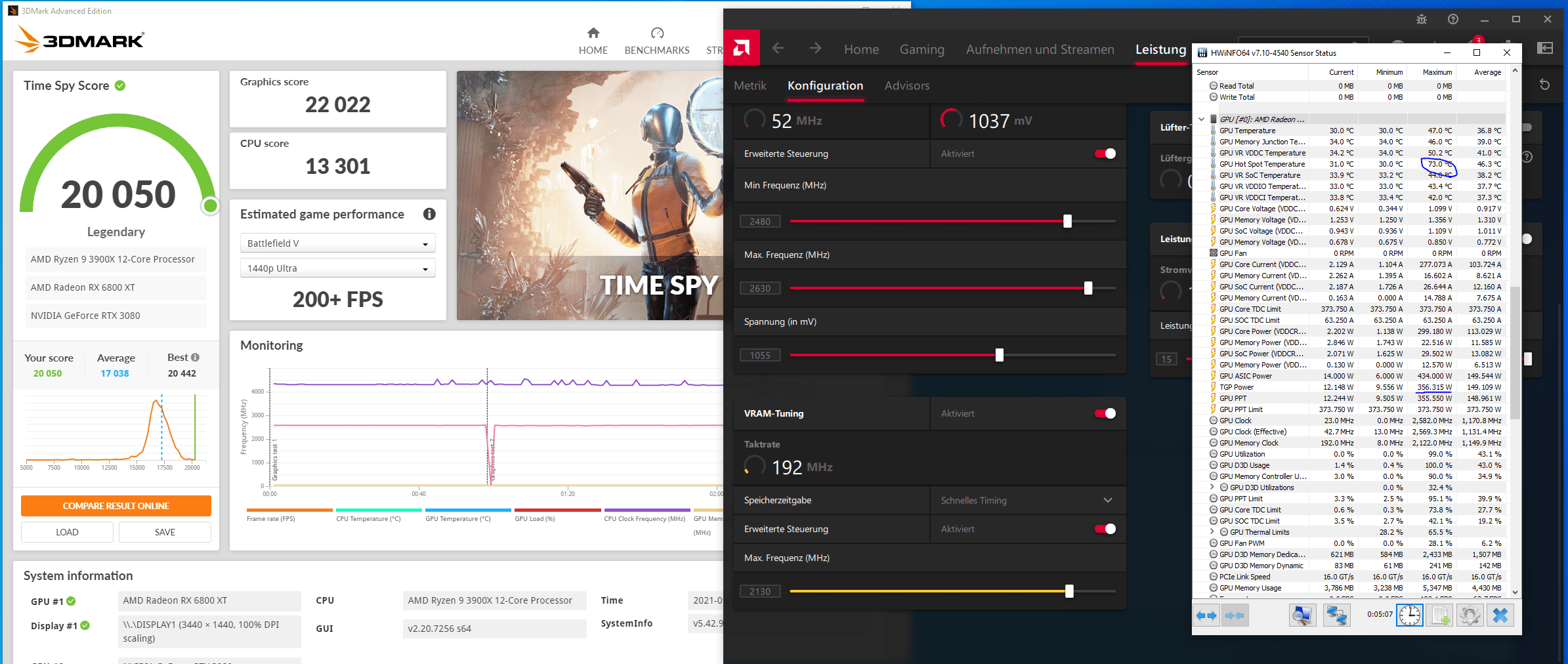Go back in AMD Software

tap(778, 48)
